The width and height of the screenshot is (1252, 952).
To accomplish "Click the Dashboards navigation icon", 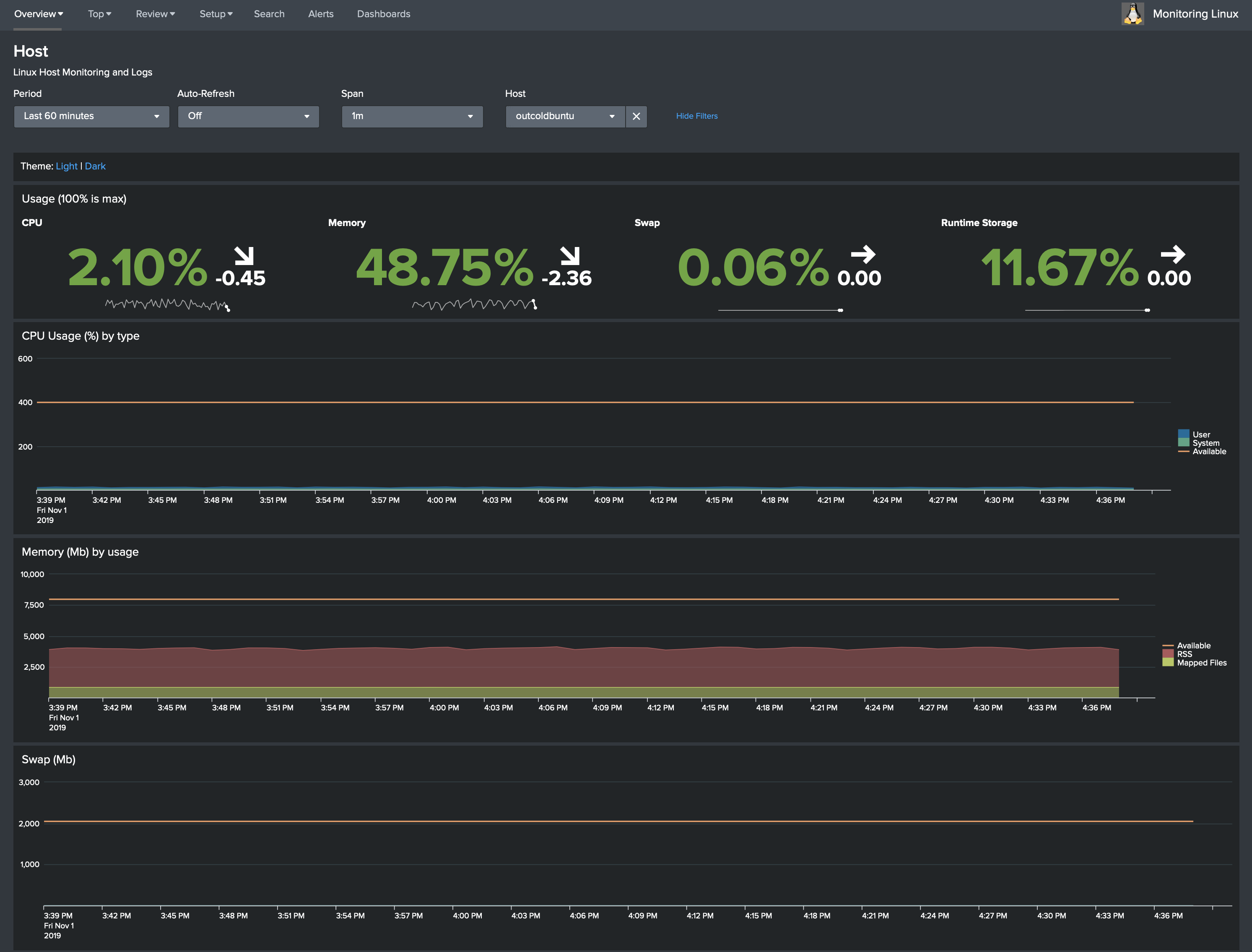I will pyautogui.click(x=383, y=13).
